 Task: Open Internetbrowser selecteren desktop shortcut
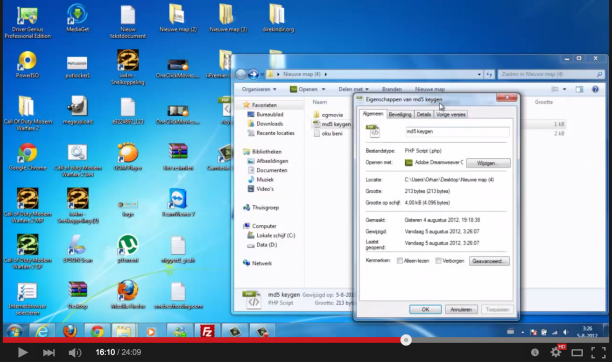pos(27,299)
